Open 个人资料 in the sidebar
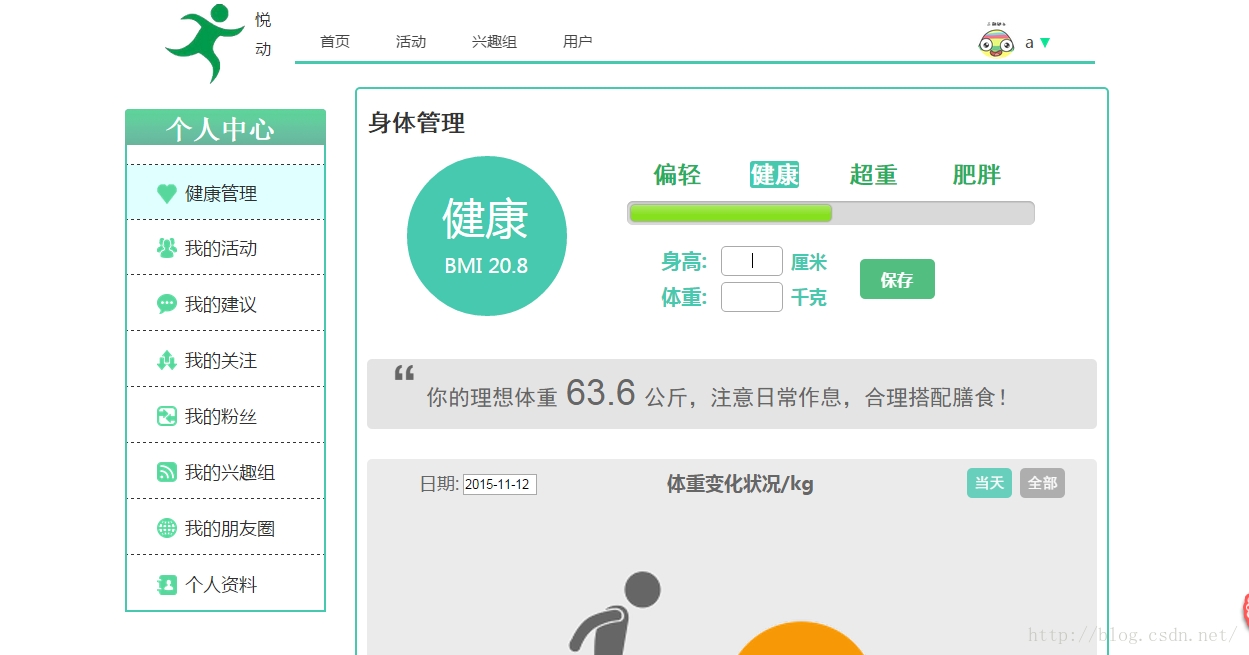Screen dimensions: 1249x655 225,584
